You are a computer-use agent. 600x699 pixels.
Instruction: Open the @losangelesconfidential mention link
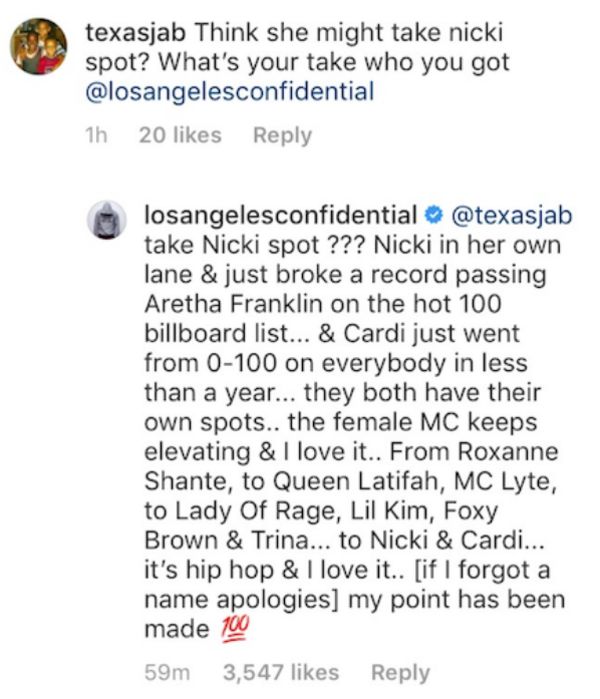230,91
